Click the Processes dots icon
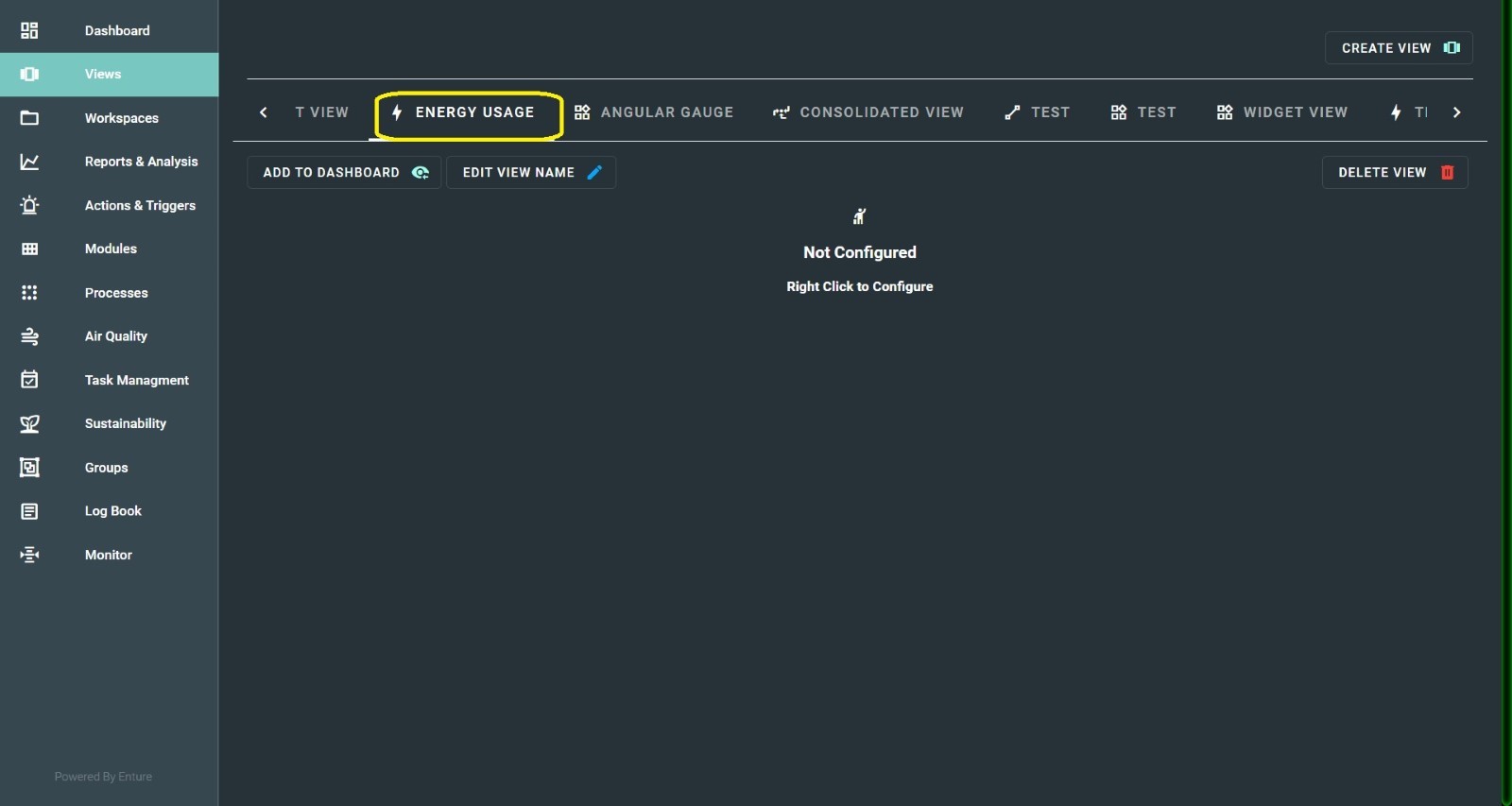This screenshot has height=806, width=1512. pyautogui.click(x=29, y=293)
